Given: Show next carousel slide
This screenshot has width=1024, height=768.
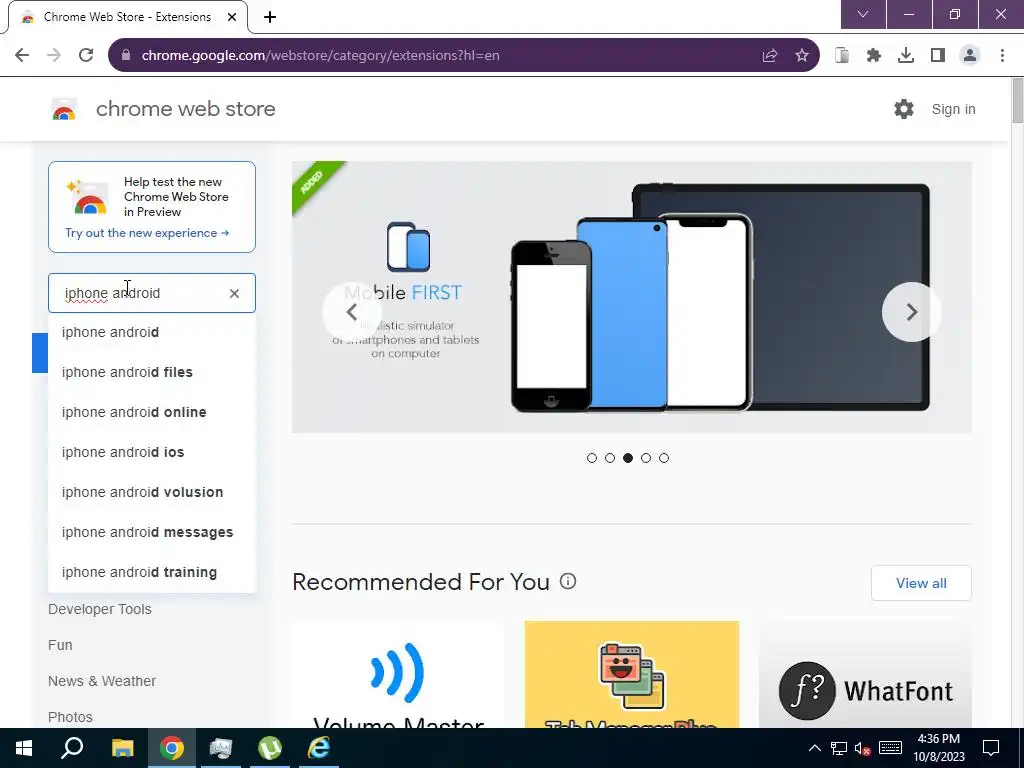Looking at the screenshot, I should pyautogui.click(x=912, y=312).
